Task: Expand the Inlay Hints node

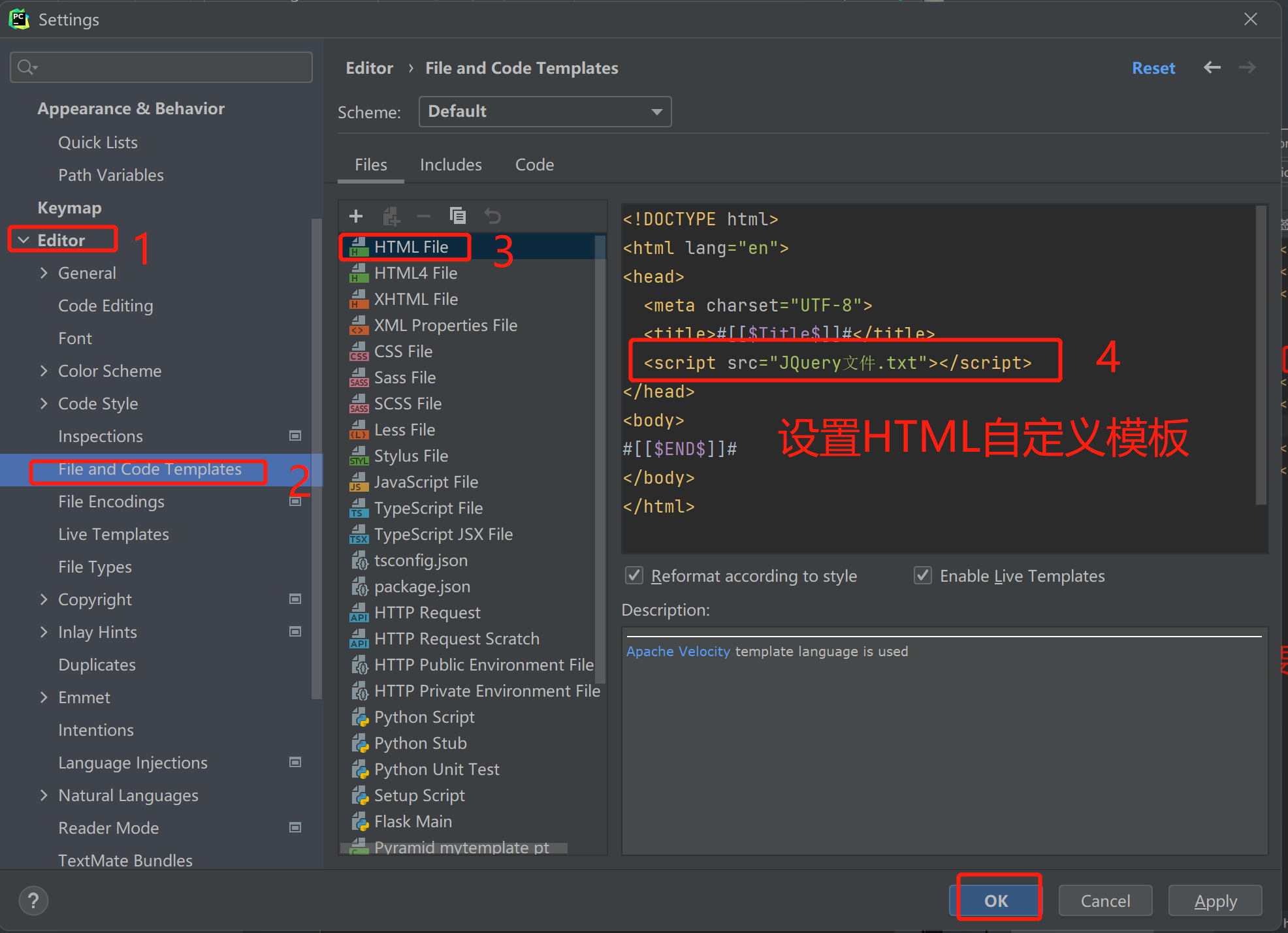Action: pos(44,632)
